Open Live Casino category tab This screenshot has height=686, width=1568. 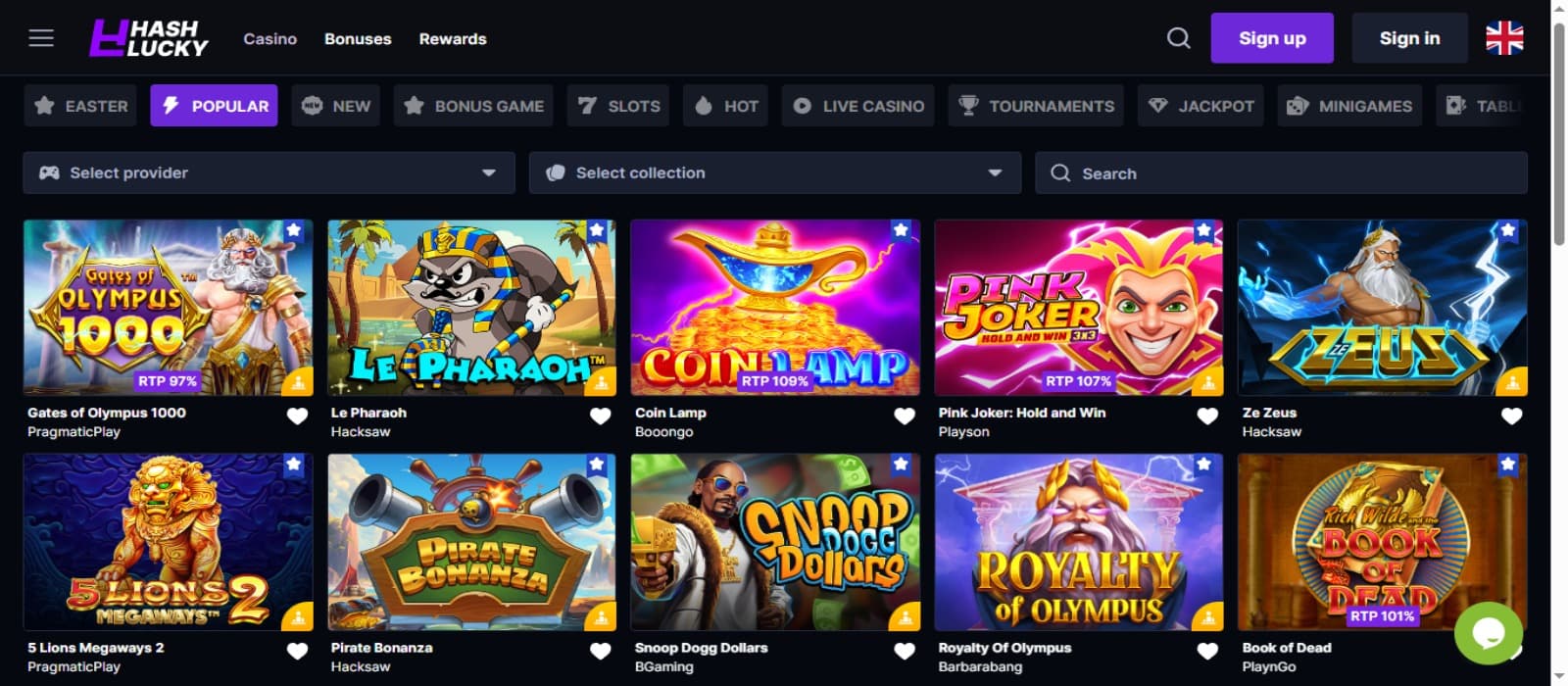click(x=857, y=106)
